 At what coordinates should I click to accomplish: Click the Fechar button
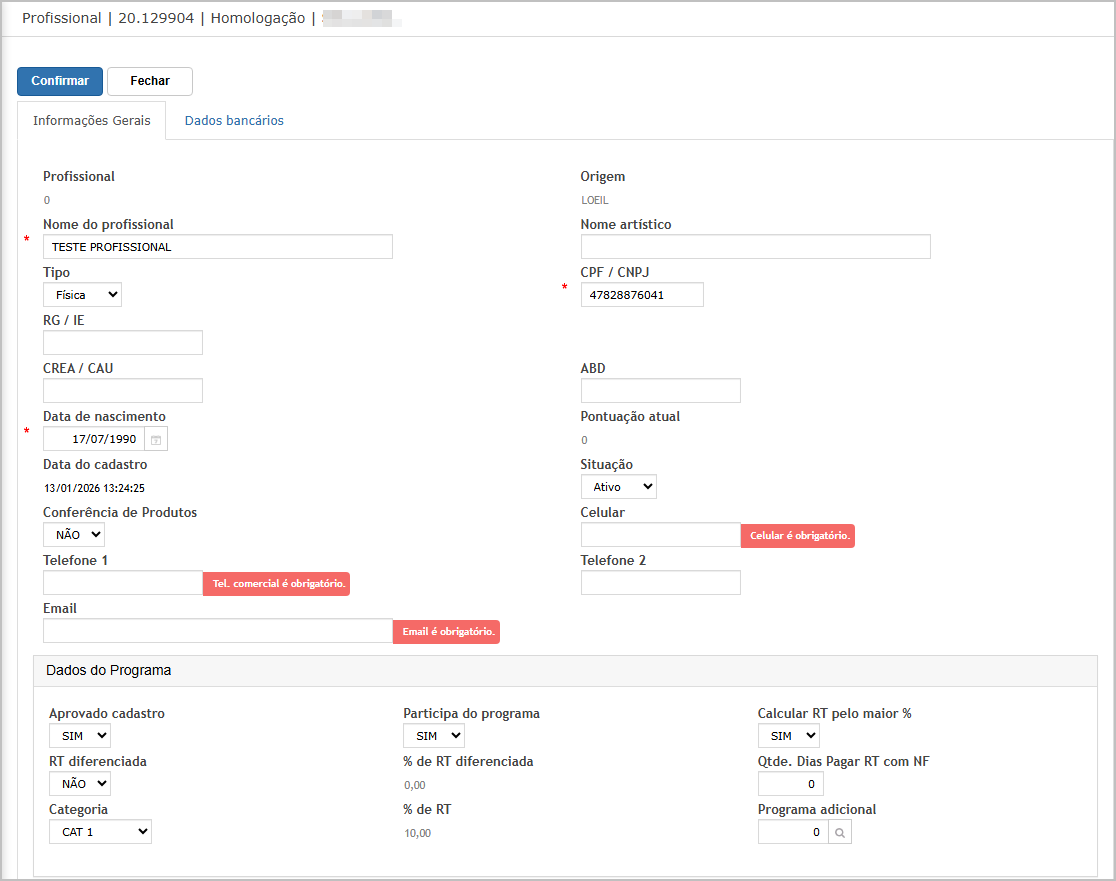(x=150, y=81)
